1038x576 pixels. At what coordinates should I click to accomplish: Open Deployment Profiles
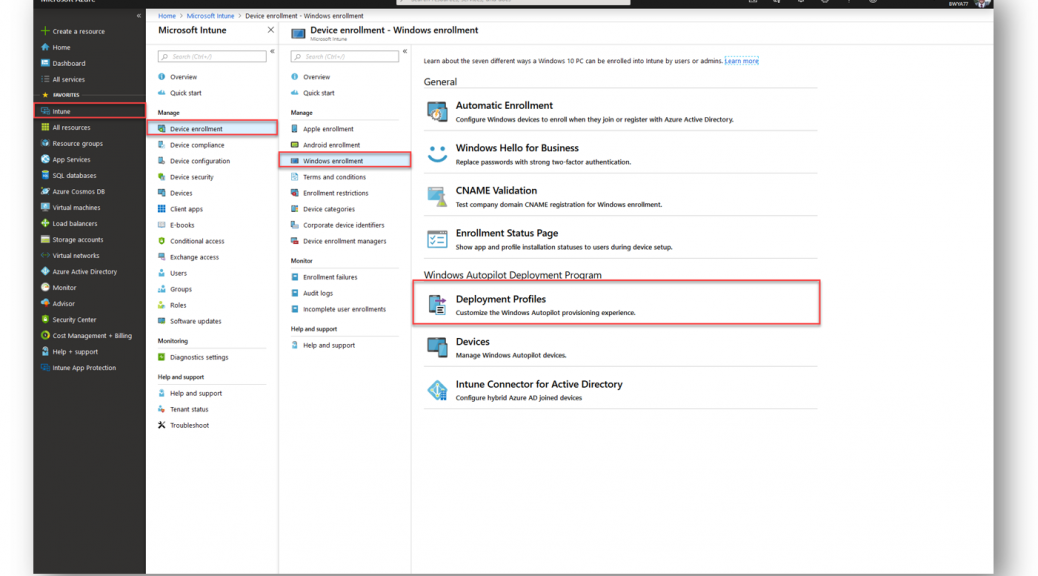pos(616,303)
